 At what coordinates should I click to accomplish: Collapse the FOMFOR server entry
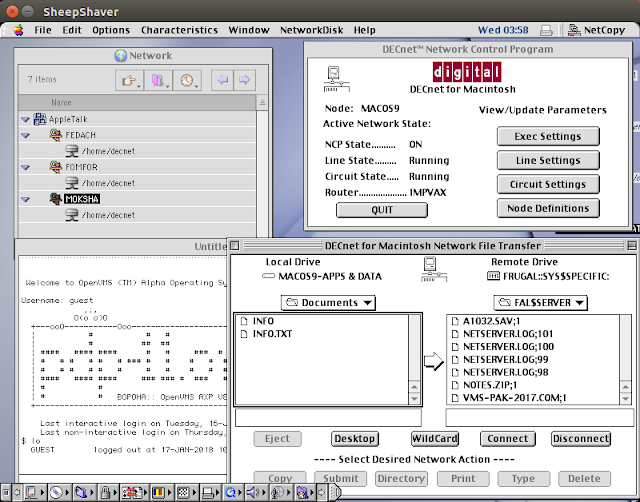pyautogui.click(x=25, y=167)
